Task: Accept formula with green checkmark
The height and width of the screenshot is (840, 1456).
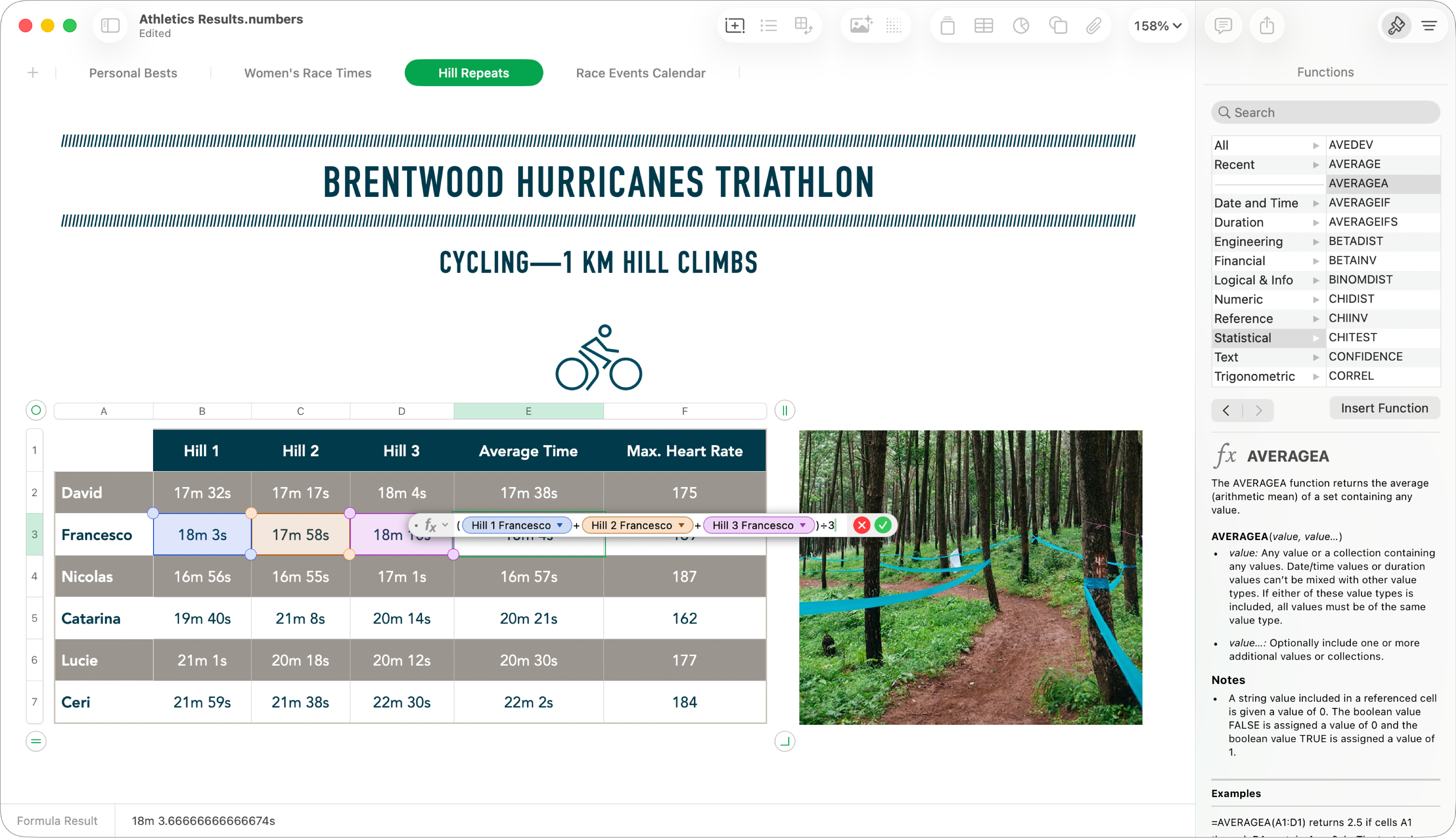Action: pyautogui.click(x=883, y=525)
